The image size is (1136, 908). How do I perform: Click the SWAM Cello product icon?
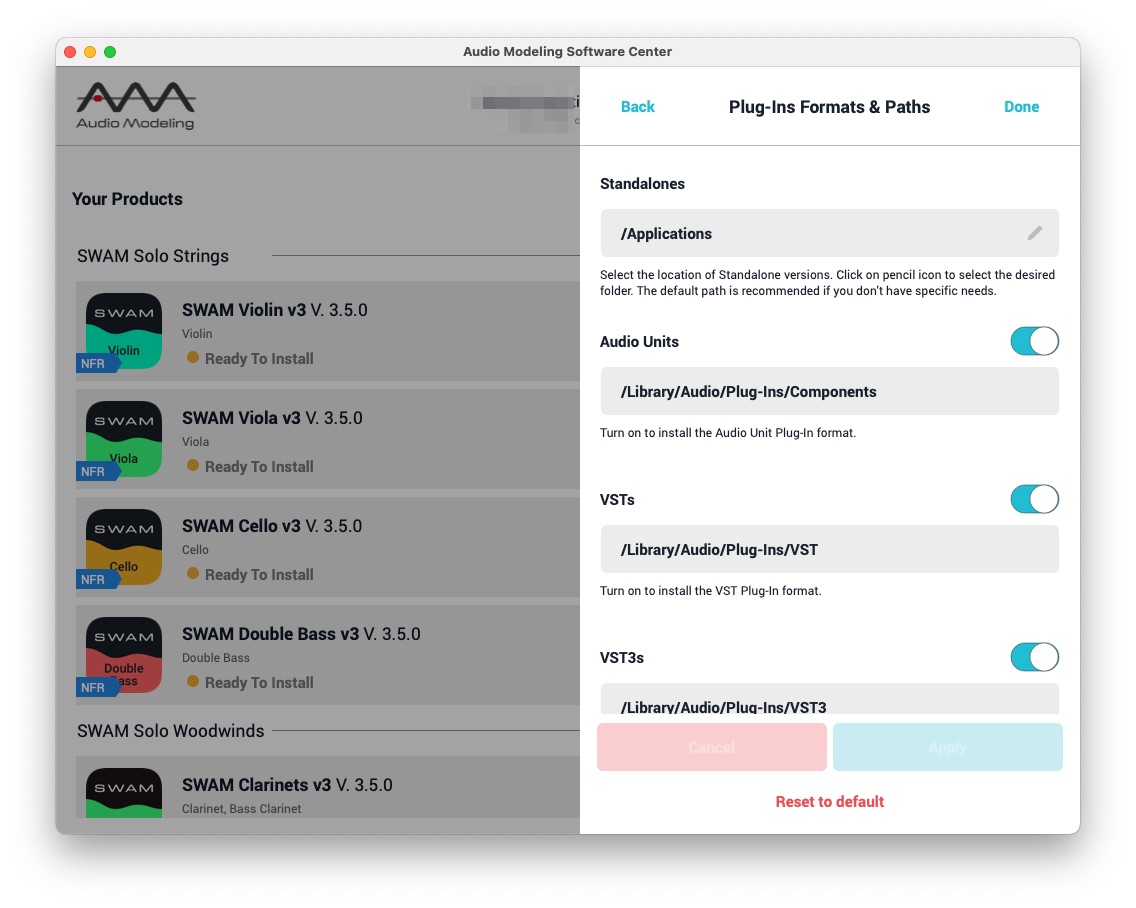point(124,547)
